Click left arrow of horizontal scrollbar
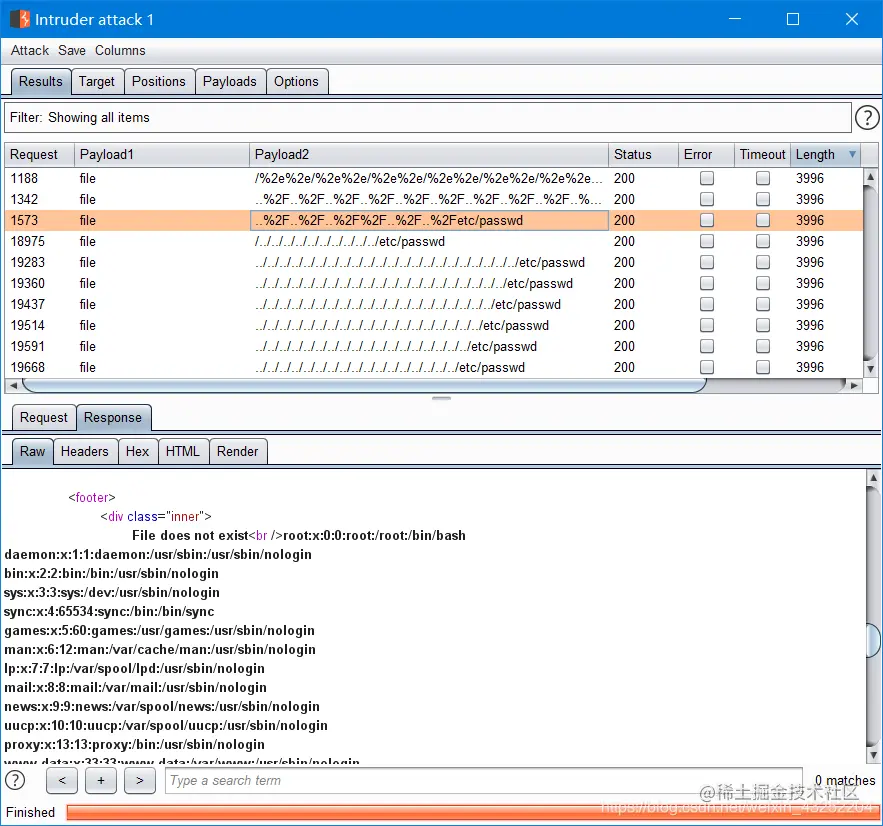 tap(13, 386)
